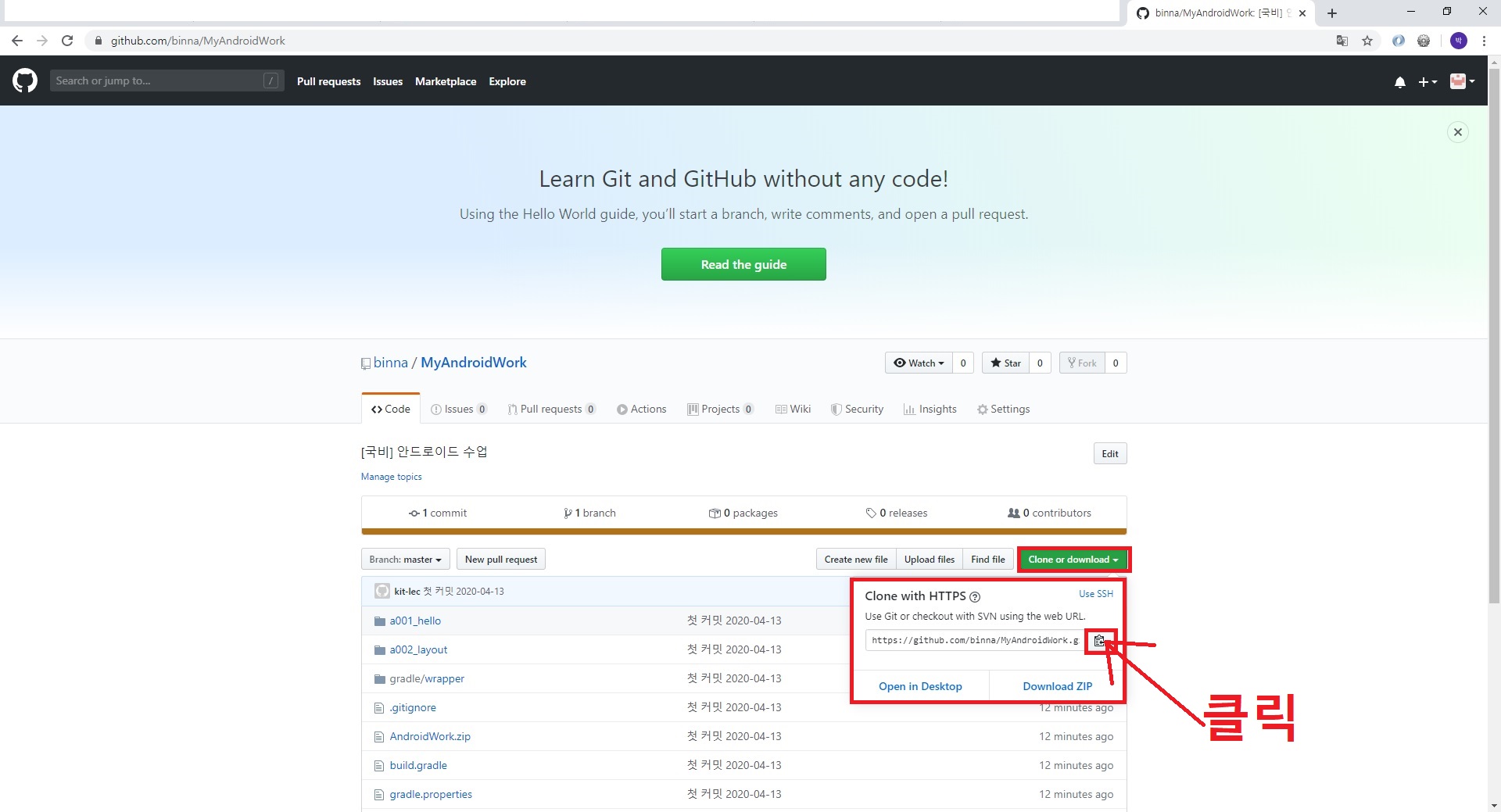
Task: Click New pull request
Action: click(x=501, y=560)
